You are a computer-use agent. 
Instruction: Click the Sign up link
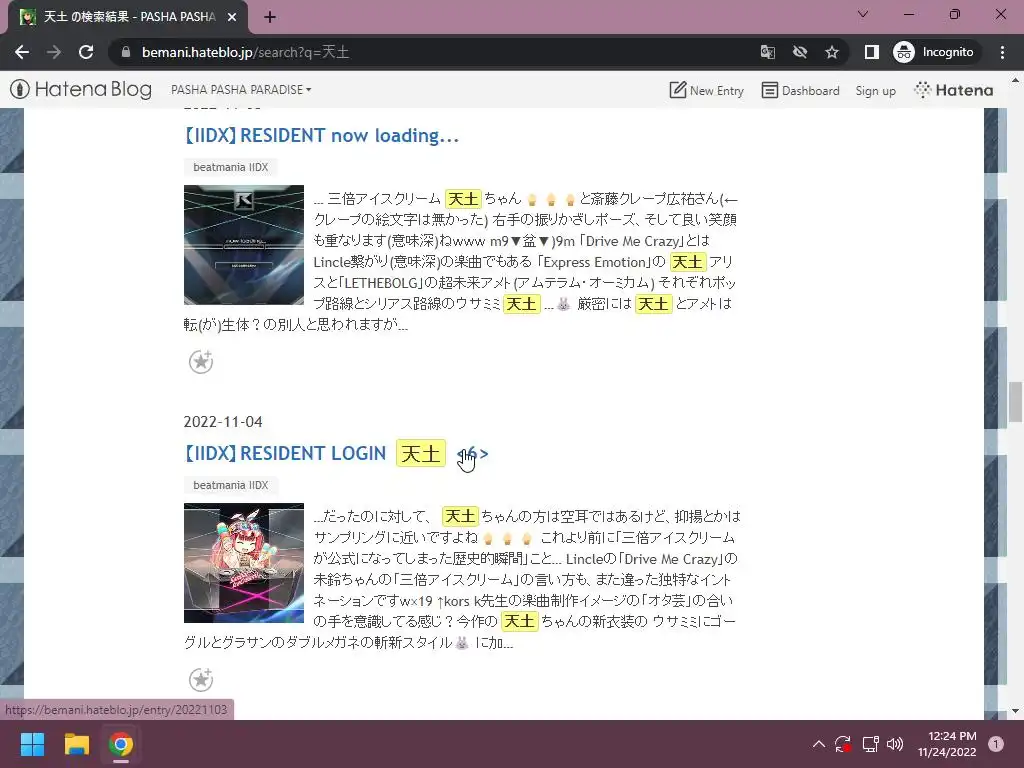click(876, 91)
